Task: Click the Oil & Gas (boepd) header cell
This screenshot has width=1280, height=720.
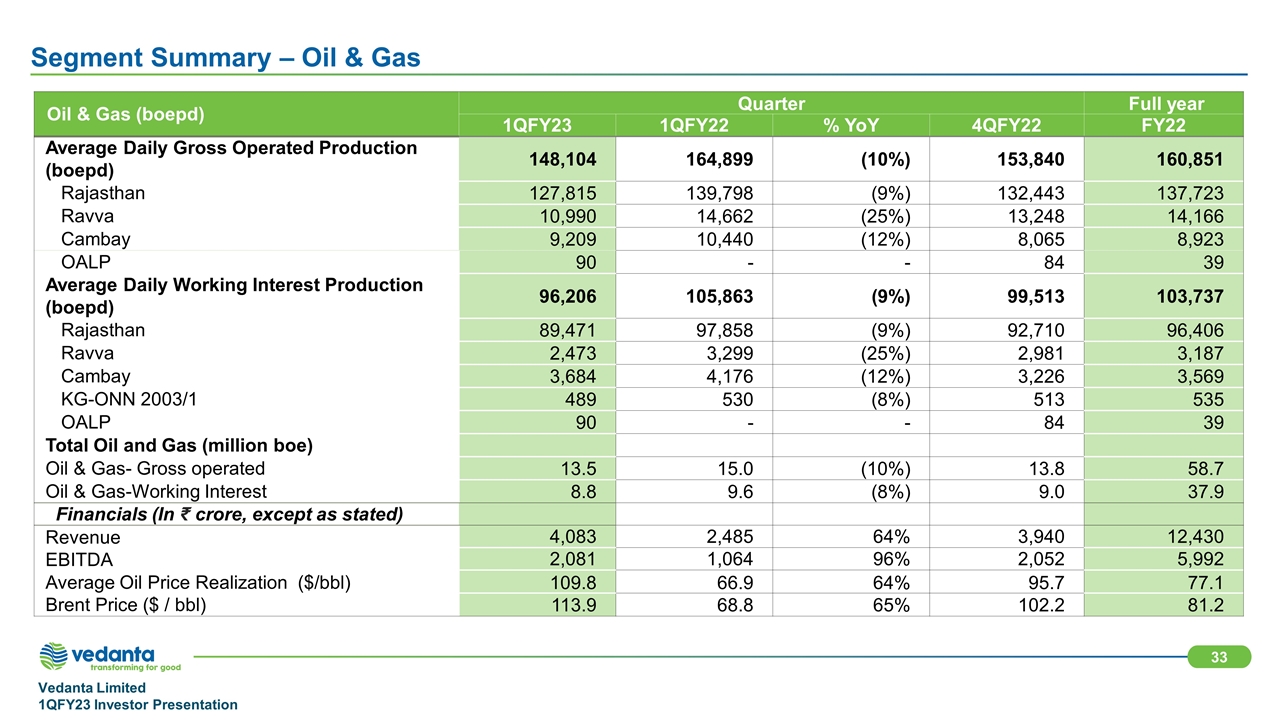Action: coord(125,114)
